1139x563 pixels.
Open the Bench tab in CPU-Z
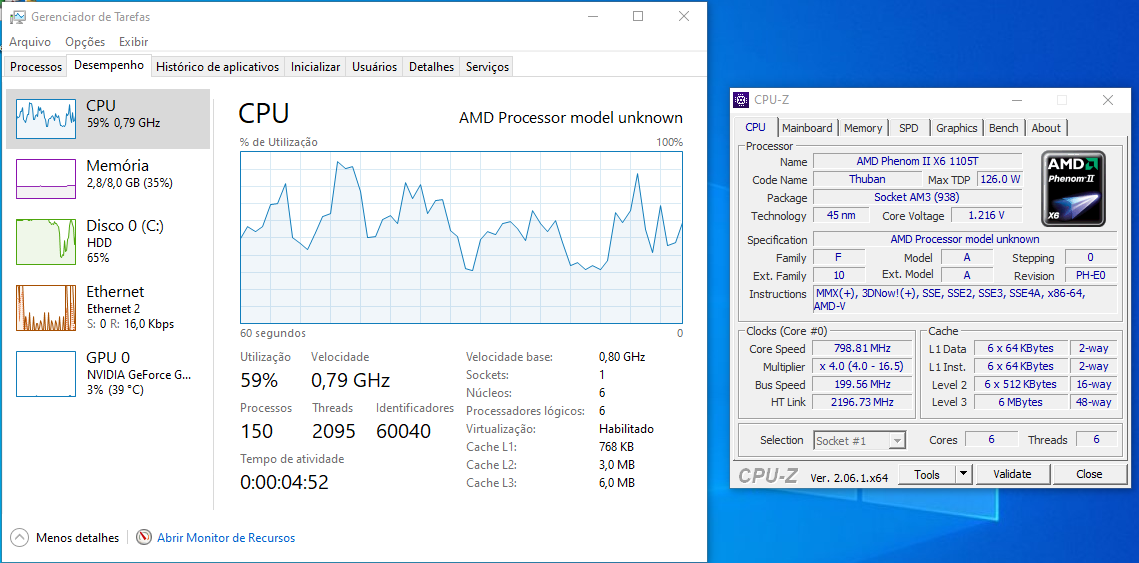1004,128
